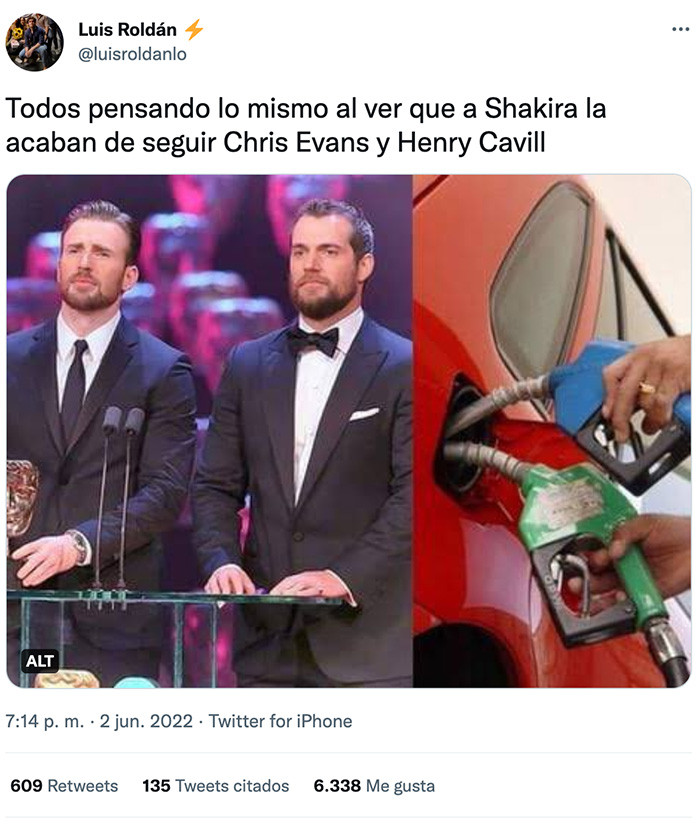The image size is (700, 825).
Task: View the 609 Retweets list
Action: point(64,786)
